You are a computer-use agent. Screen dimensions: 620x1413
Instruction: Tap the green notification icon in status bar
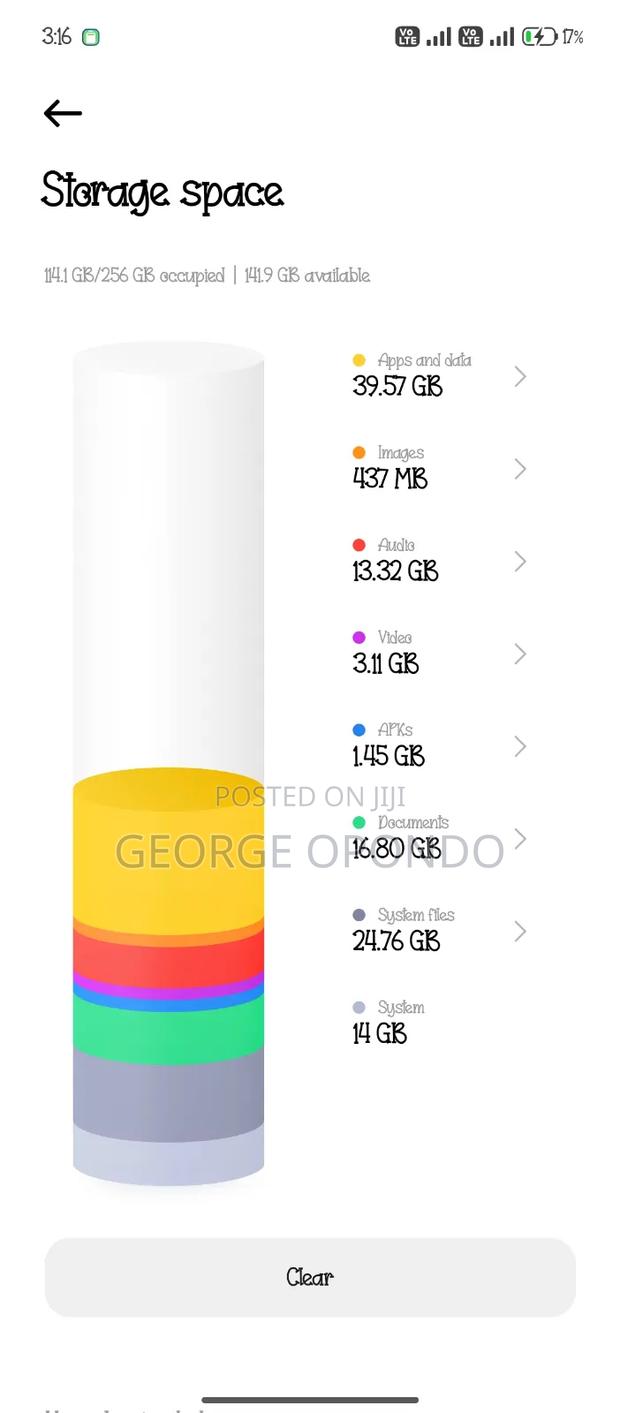(x=91, y=38)
